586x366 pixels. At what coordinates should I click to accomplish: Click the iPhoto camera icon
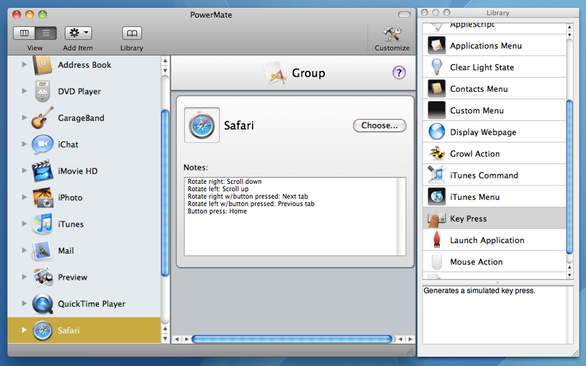(43, 197)
